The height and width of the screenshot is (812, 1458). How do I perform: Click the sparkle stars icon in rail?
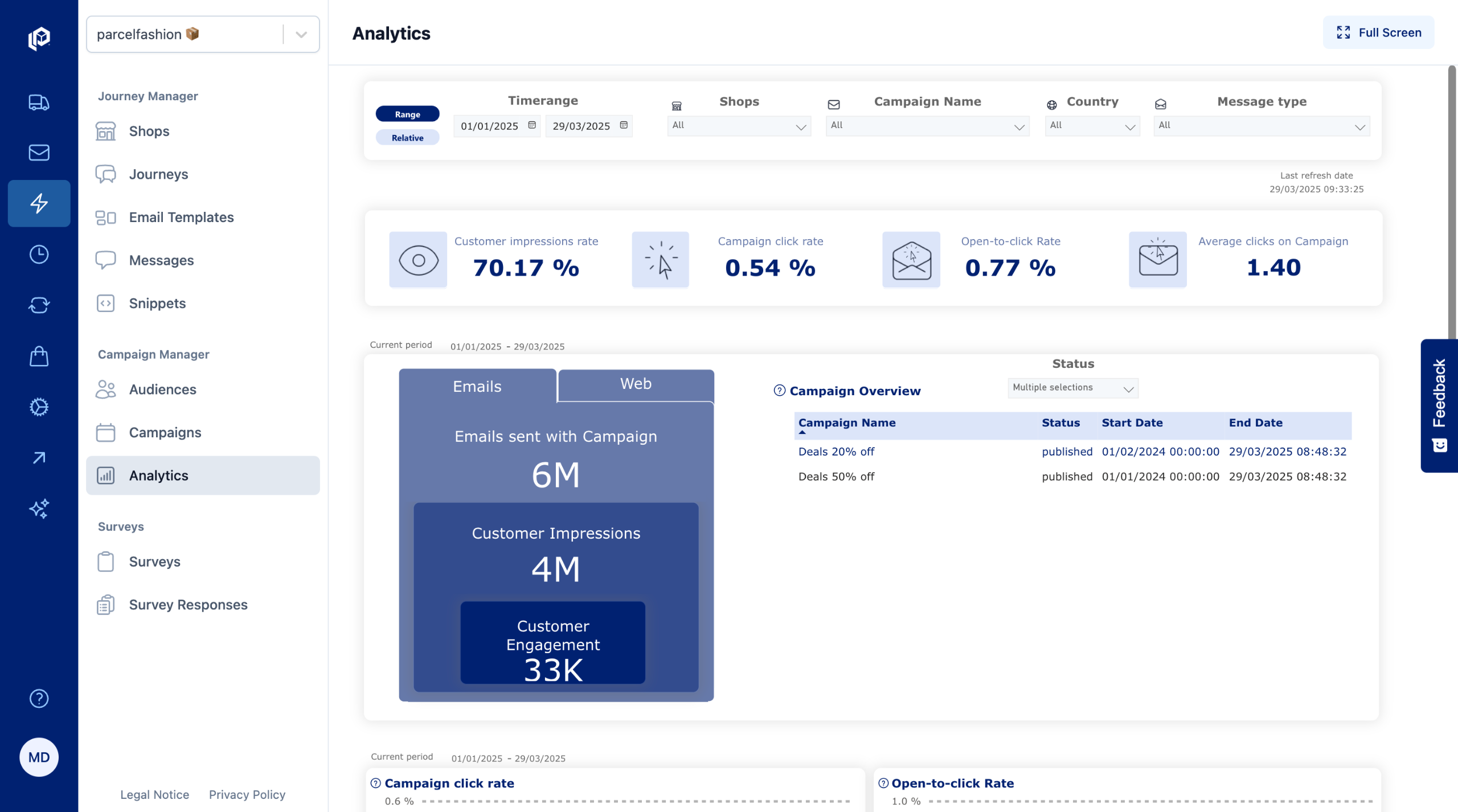[x=39, y=508]
